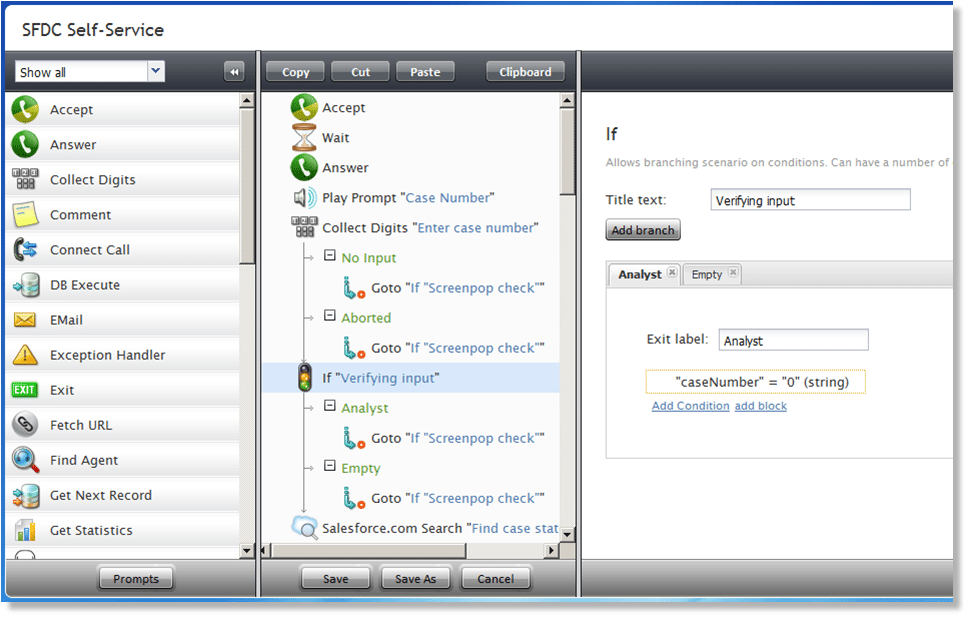Click the Paste button
968x617 pixels.
click(425, 72)
